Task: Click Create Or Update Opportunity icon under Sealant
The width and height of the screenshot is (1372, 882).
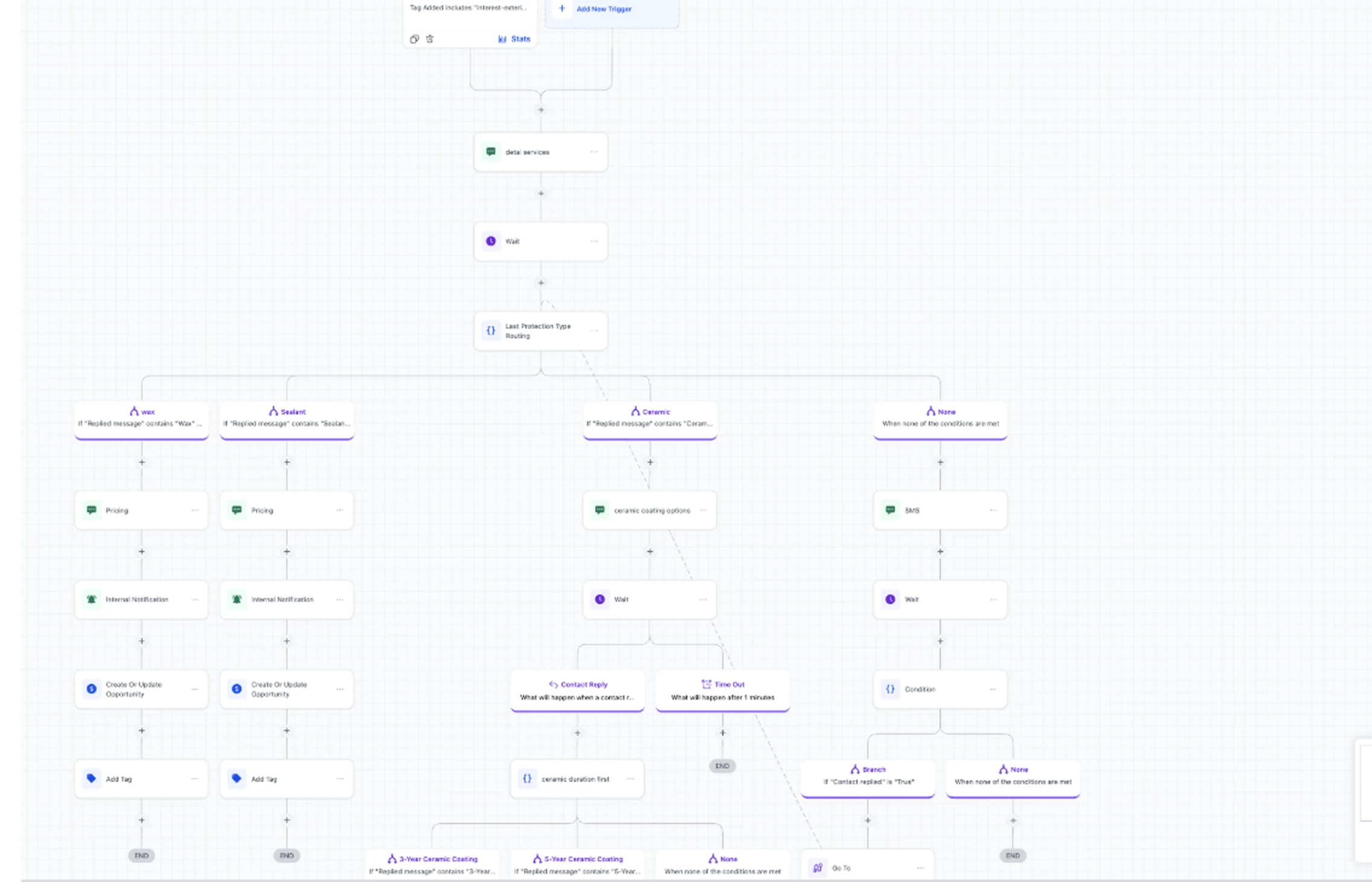Action: (x=237, y=689)
